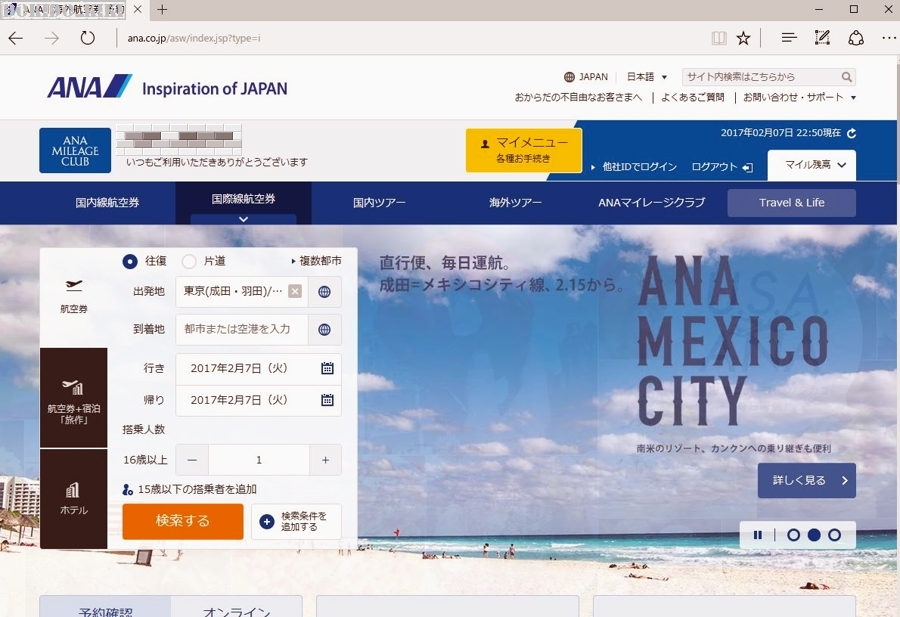Click the 帰り date field

click(x=258, y=400)
